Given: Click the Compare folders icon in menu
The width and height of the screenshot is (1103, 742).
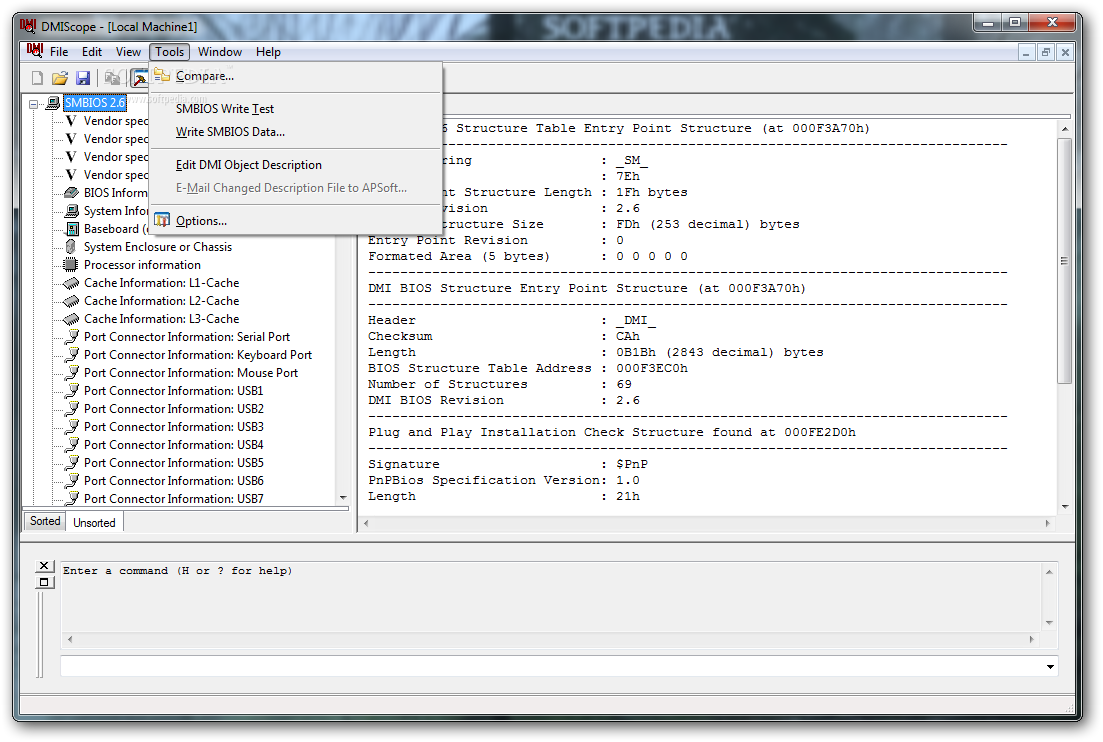Looking at the screenshot, I should [162, 75].
